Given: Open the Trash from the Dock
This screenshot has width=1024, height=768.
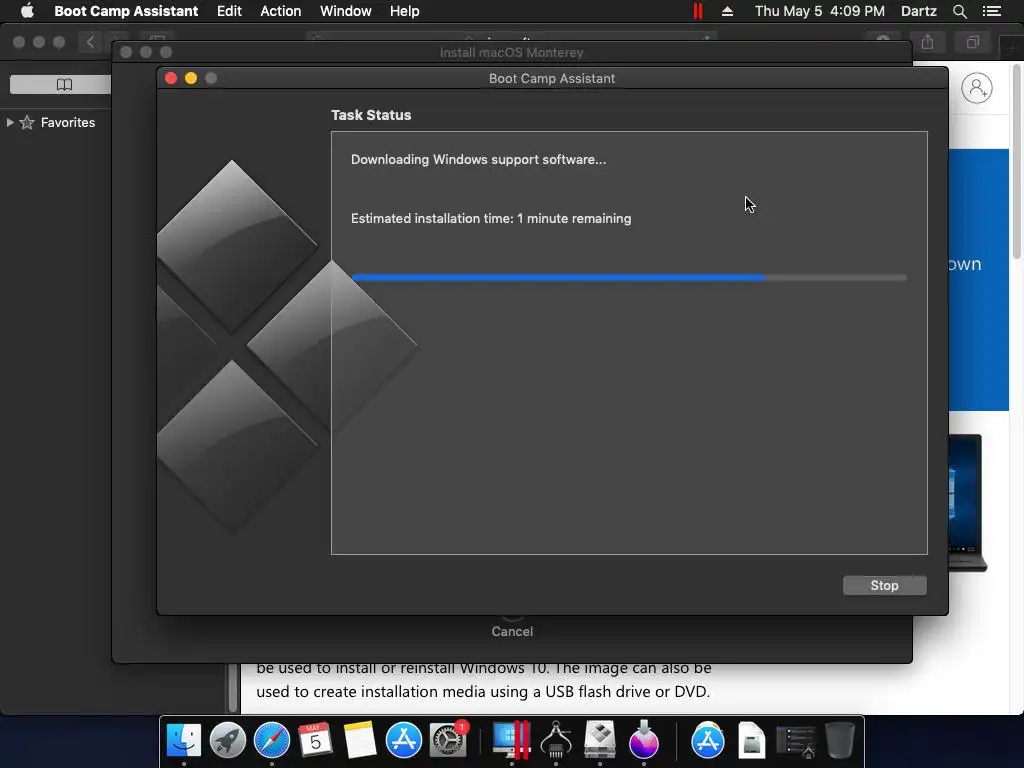Looking at the screenshot, I should 840,740.
